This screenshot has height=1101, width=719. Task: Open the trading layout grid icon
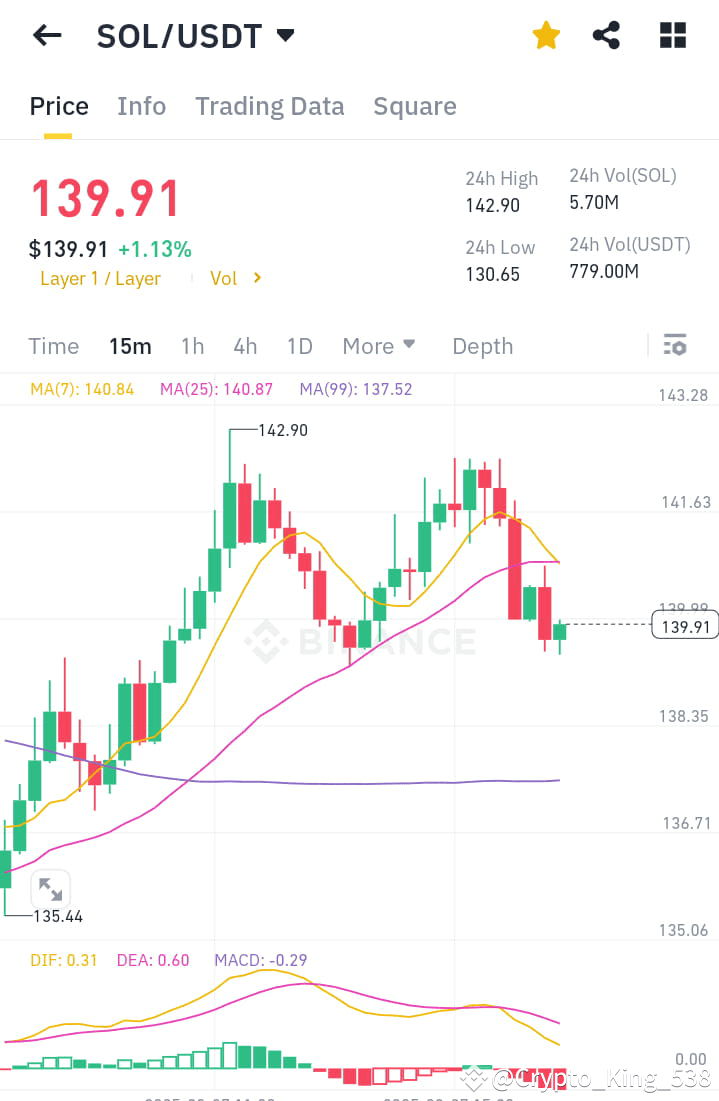click(x=672, y=34)
